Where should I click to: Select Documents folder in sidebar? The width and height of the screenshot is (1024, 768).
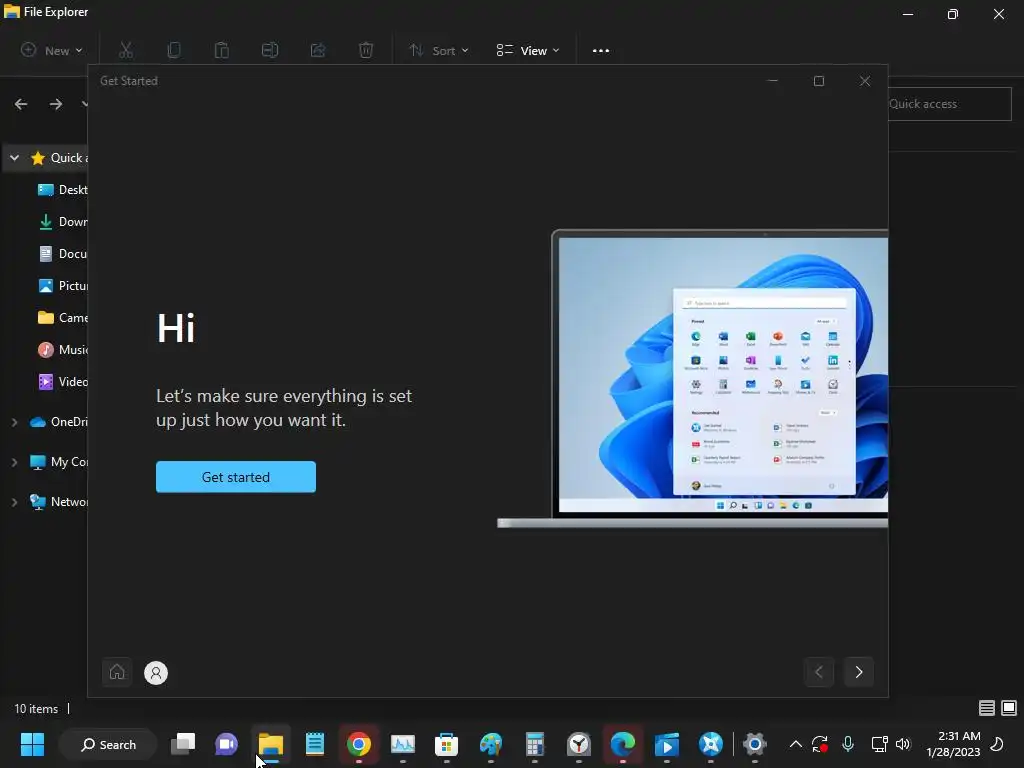coord(62,253)
